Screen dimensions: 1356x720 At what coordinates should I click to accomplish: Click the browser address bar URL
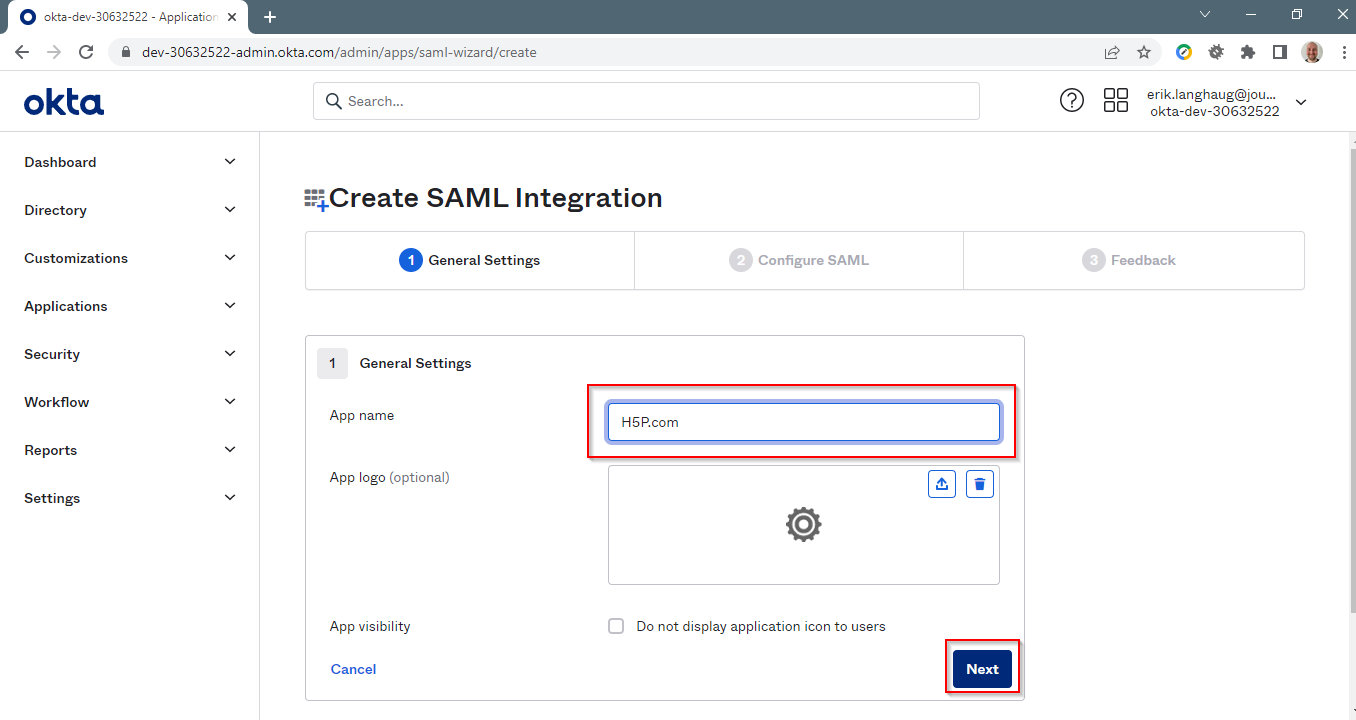[x=340, y=52]
